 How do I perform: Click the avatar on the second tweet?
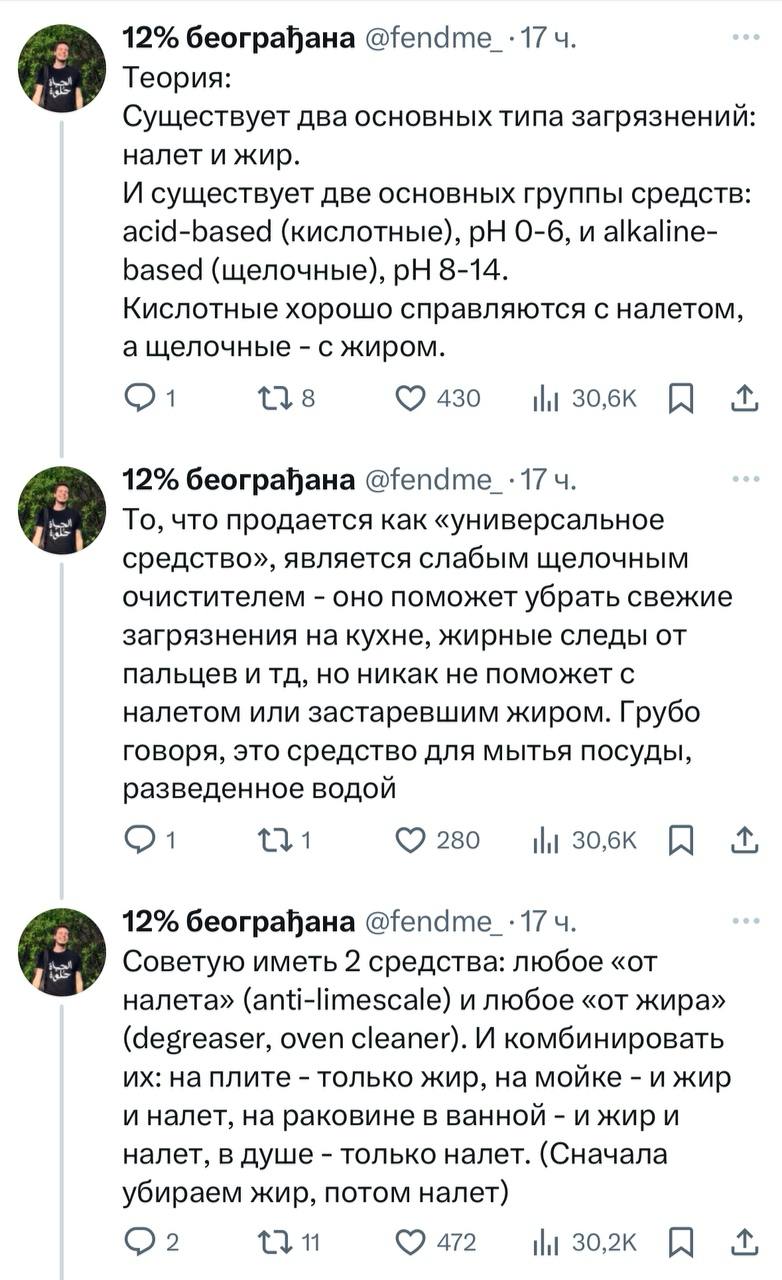click(62, 509)
